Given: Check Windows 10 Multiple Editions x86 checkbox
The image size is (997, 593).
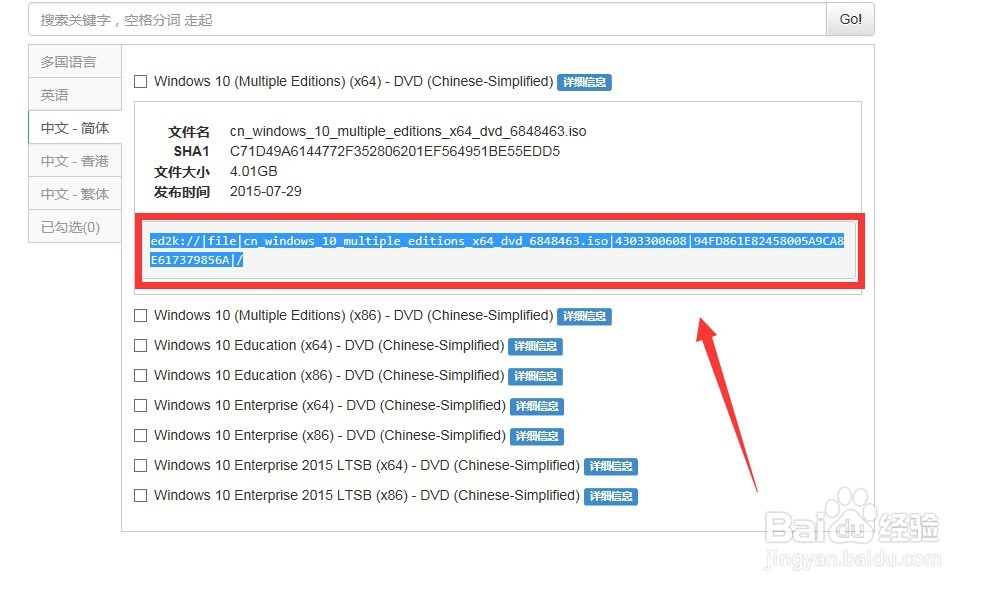Looking at the screenshot, I should point(141,315).
